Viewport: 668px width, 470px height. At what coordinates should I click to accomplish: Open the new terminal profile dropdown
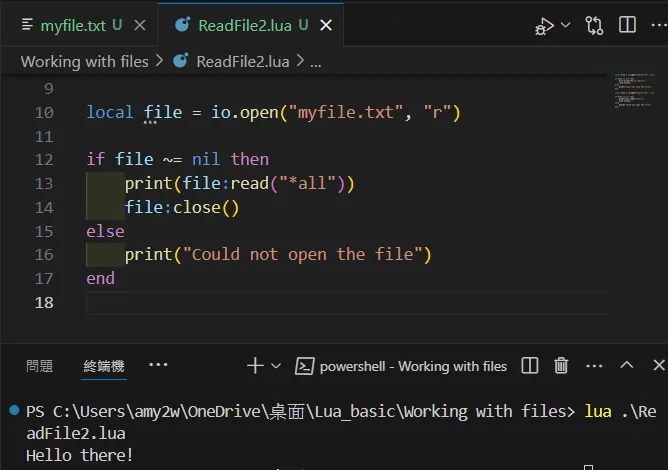276,366
